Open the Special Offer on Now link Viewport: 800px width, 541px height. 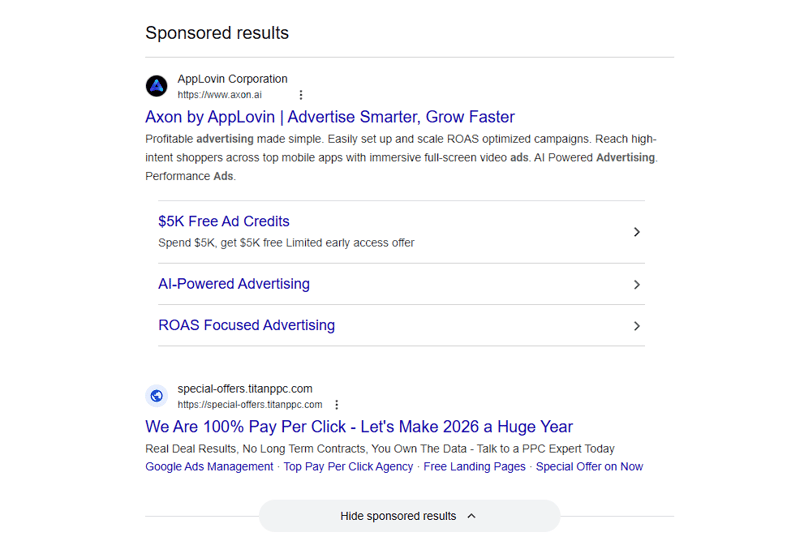[x=589, y=467]
